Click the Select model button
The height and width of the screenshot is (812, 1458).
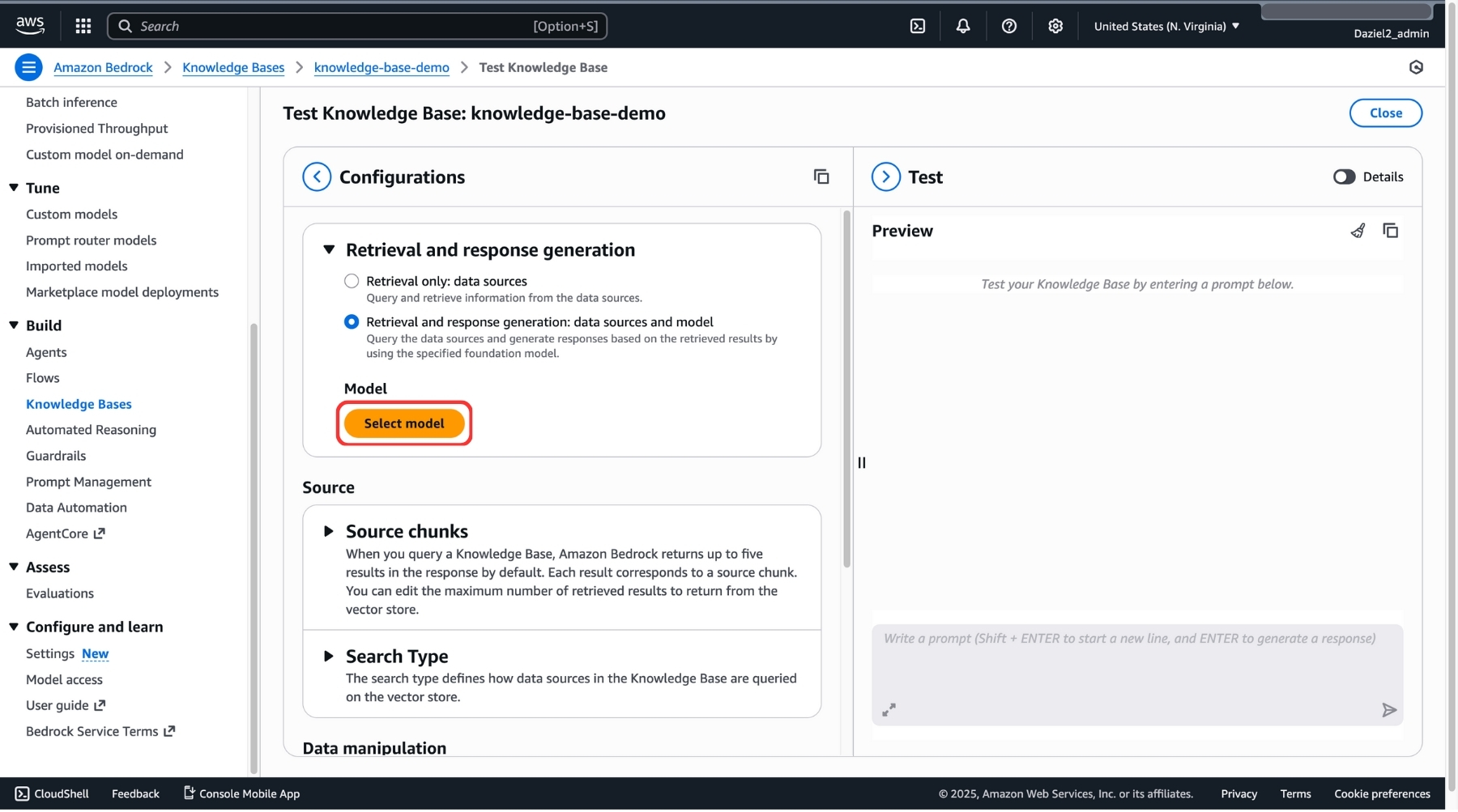[404, 424]
